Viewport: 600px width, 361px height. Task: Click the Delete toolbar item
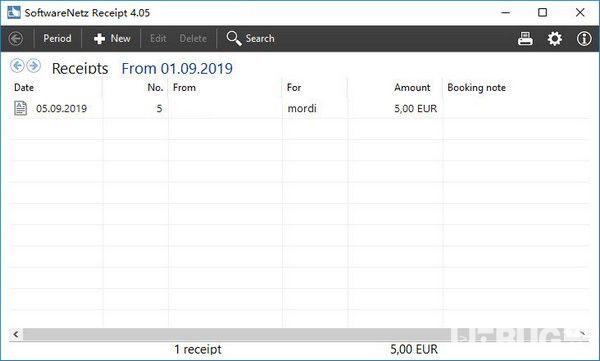[193, 39]
